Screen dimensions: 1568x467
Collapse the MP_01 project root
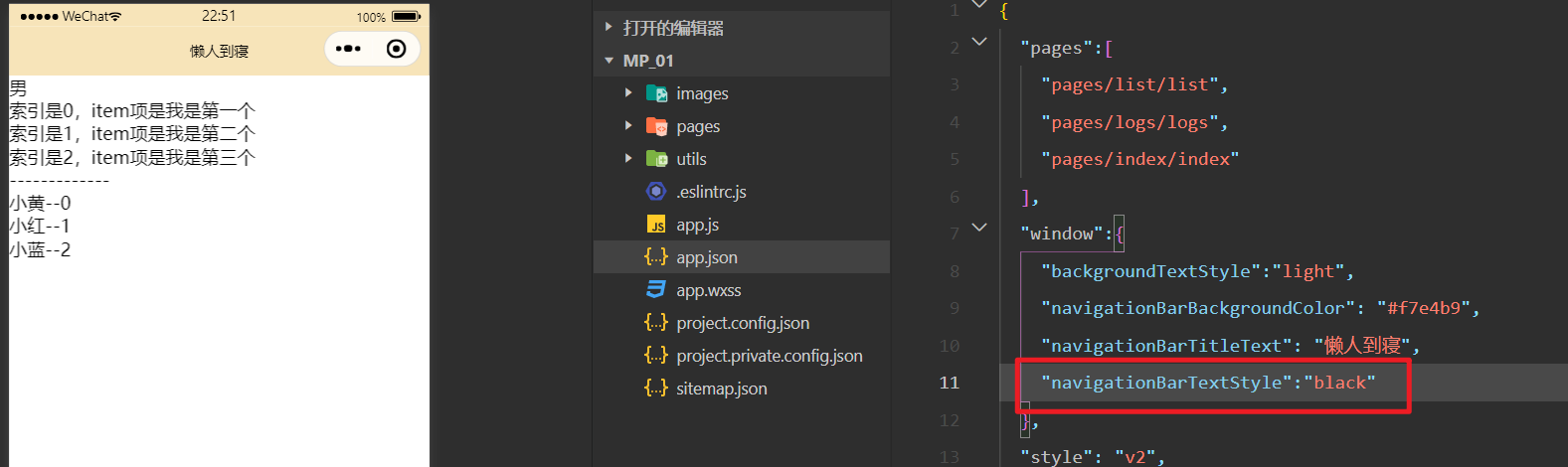pyautogui.click(x=609, y=61)
